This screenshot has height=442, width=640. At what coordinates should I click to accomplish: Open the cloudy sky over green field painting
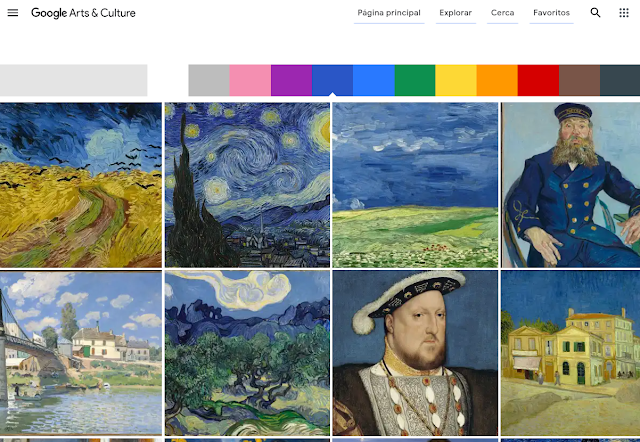coord(416,185)
